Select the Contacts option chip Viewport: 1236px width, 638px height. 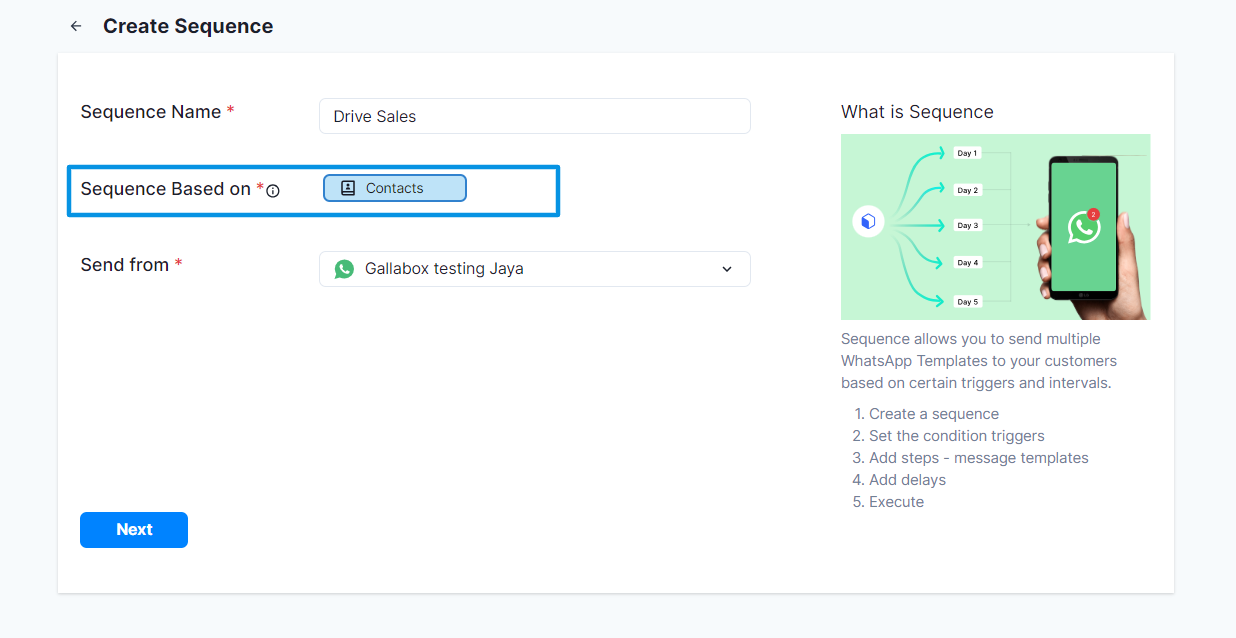point(395,188)
